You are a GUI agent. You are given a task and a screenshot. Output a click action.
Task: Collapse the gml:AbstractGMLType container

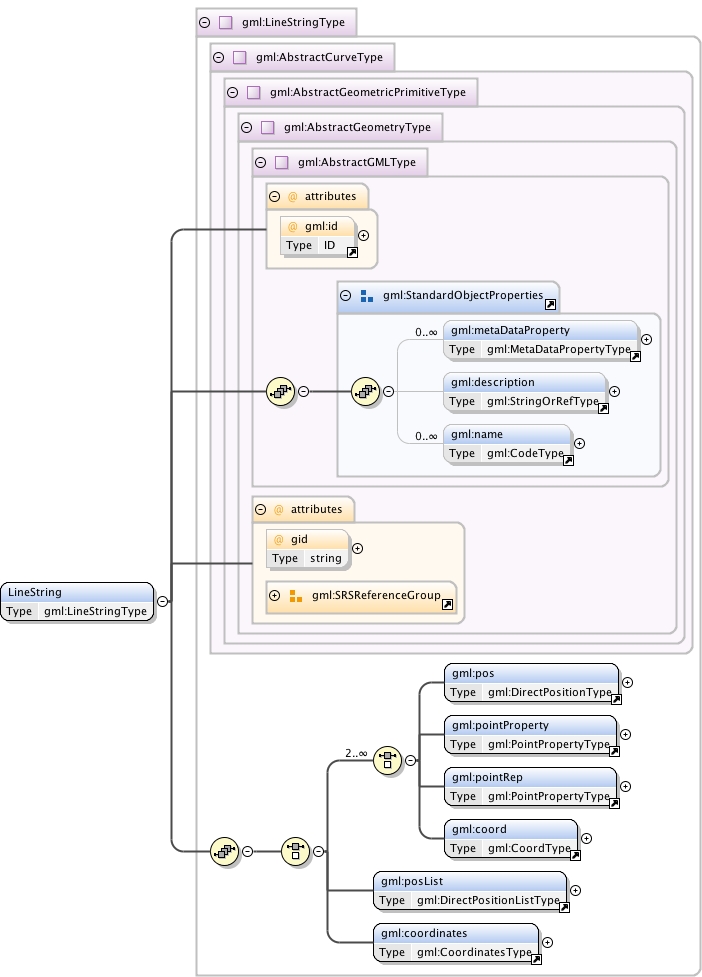[260, 162]
